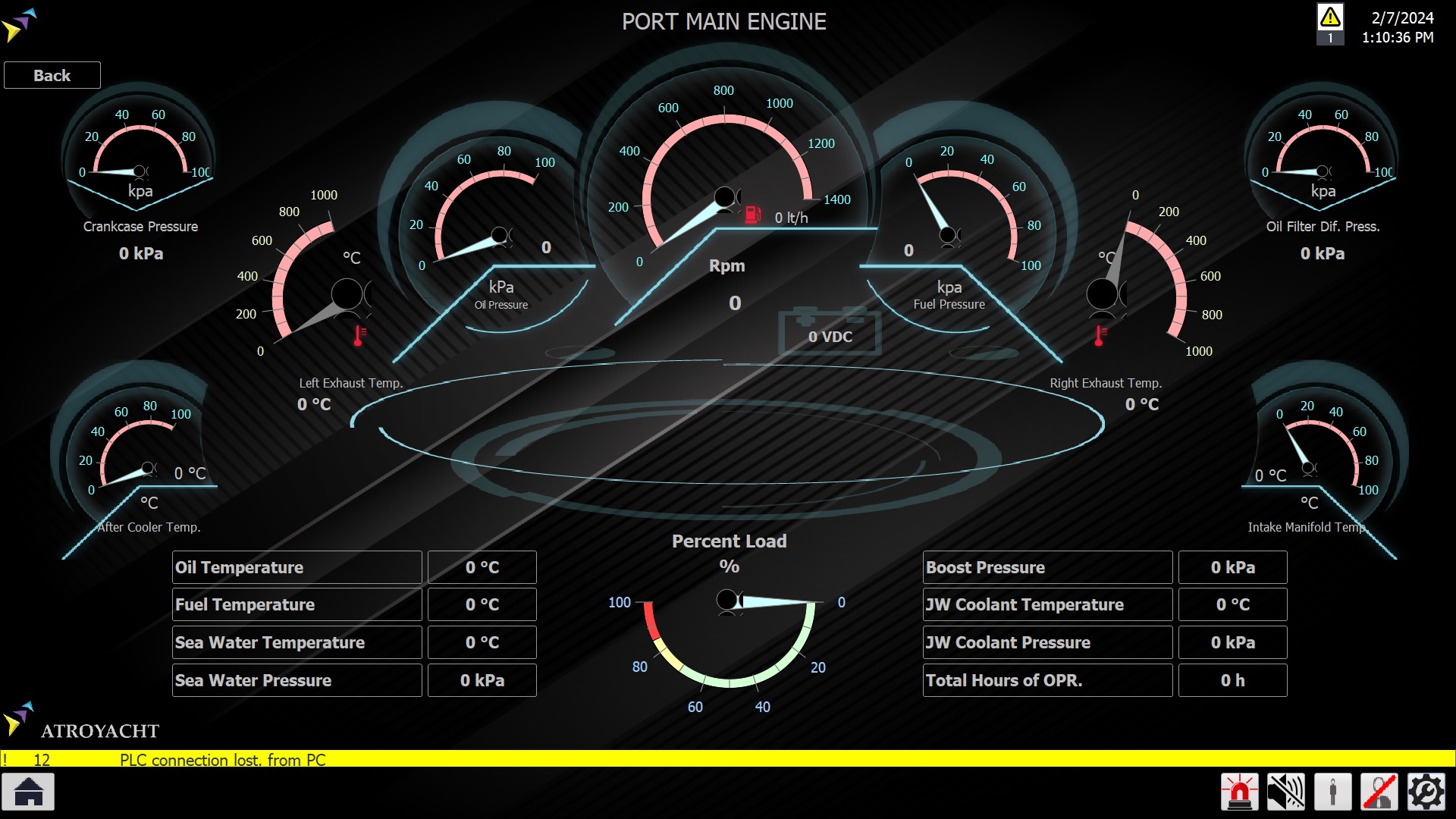1456x819 pixels.
Task: Open the gear and wrench settings icon
Action: pos(1426,792)
